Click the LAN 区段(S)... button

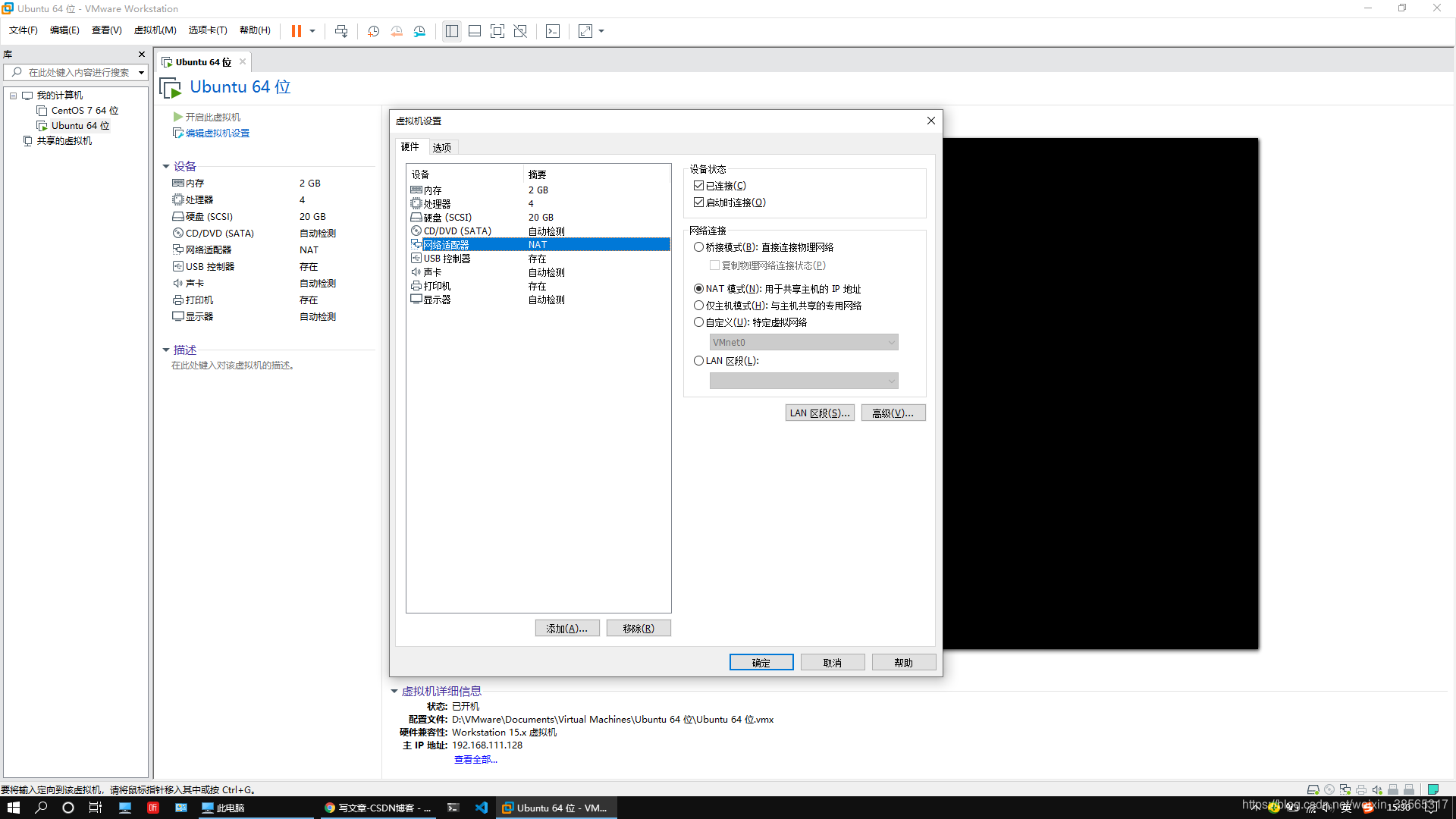(x=820, y=413)
